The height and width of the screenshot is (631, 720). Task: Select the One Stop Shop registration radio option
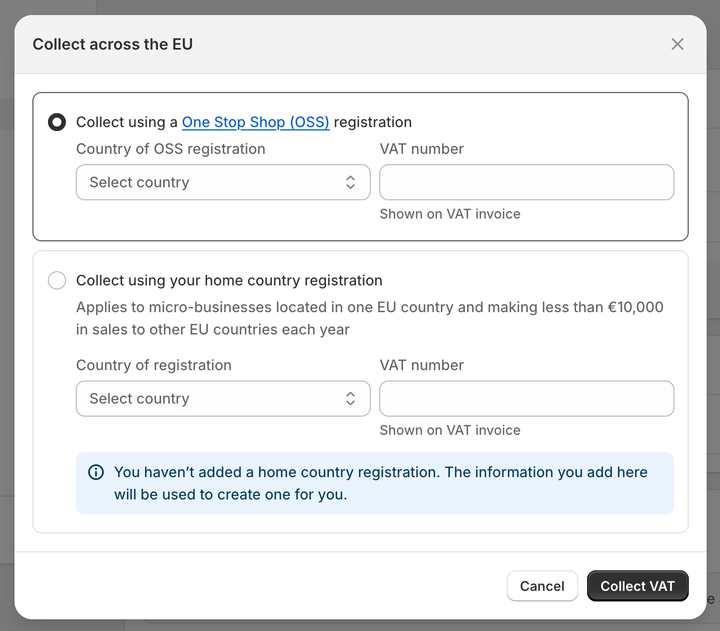[x=57, y=122]
